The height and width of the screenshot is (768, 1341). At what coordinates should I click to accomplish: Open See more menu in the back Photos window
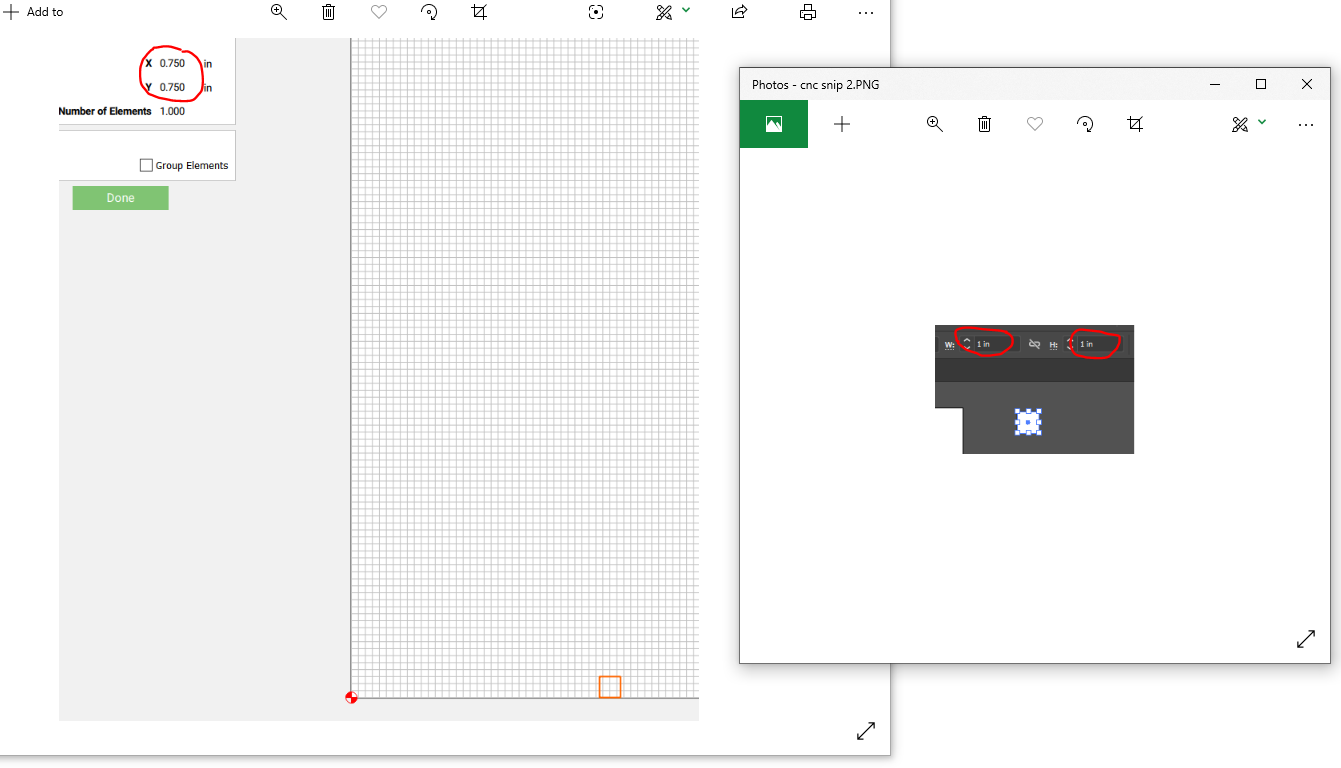click(866, 13)
